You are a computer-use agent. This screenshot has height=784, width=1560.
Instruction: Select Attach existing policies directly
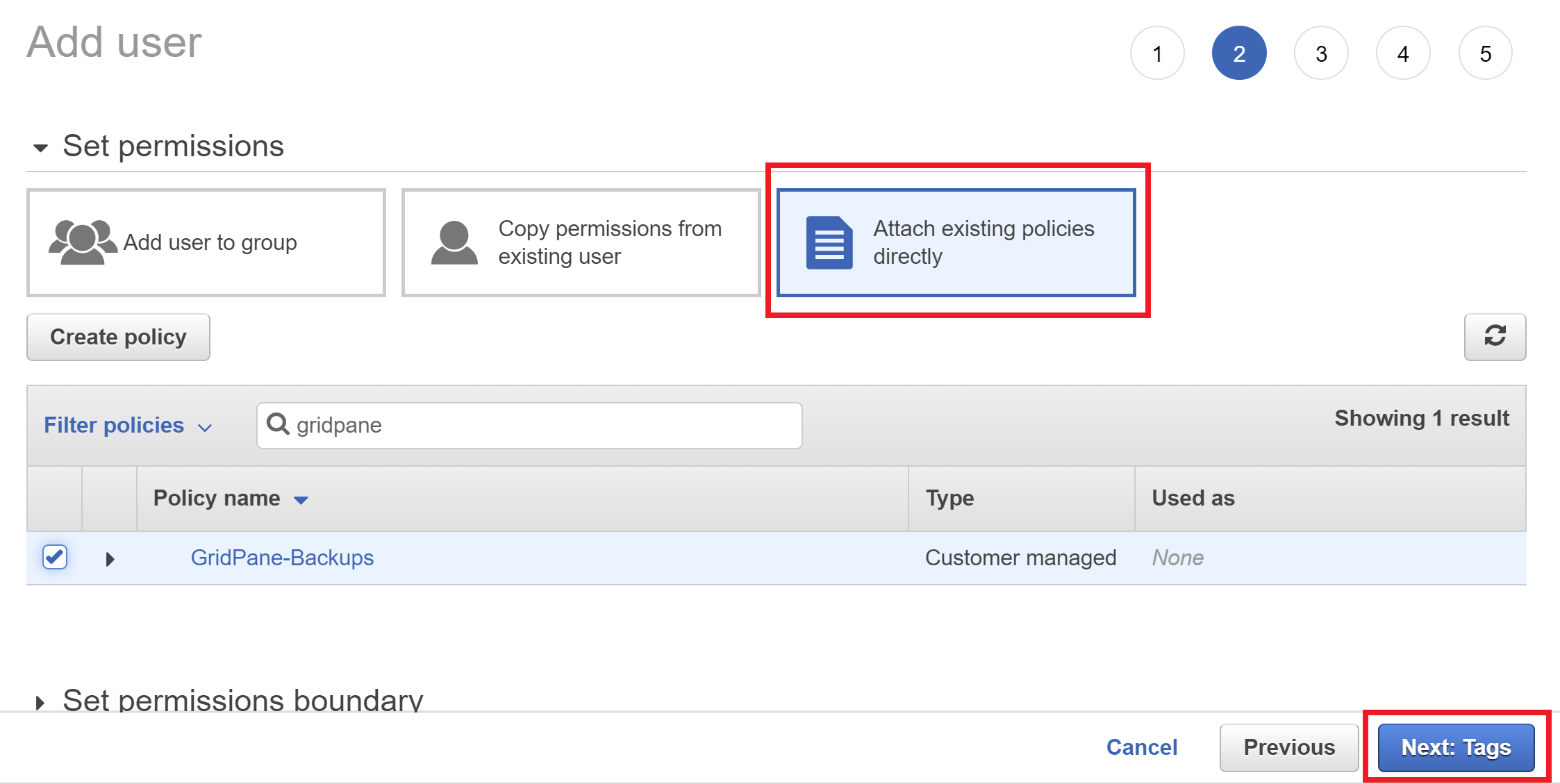[956, 242]
